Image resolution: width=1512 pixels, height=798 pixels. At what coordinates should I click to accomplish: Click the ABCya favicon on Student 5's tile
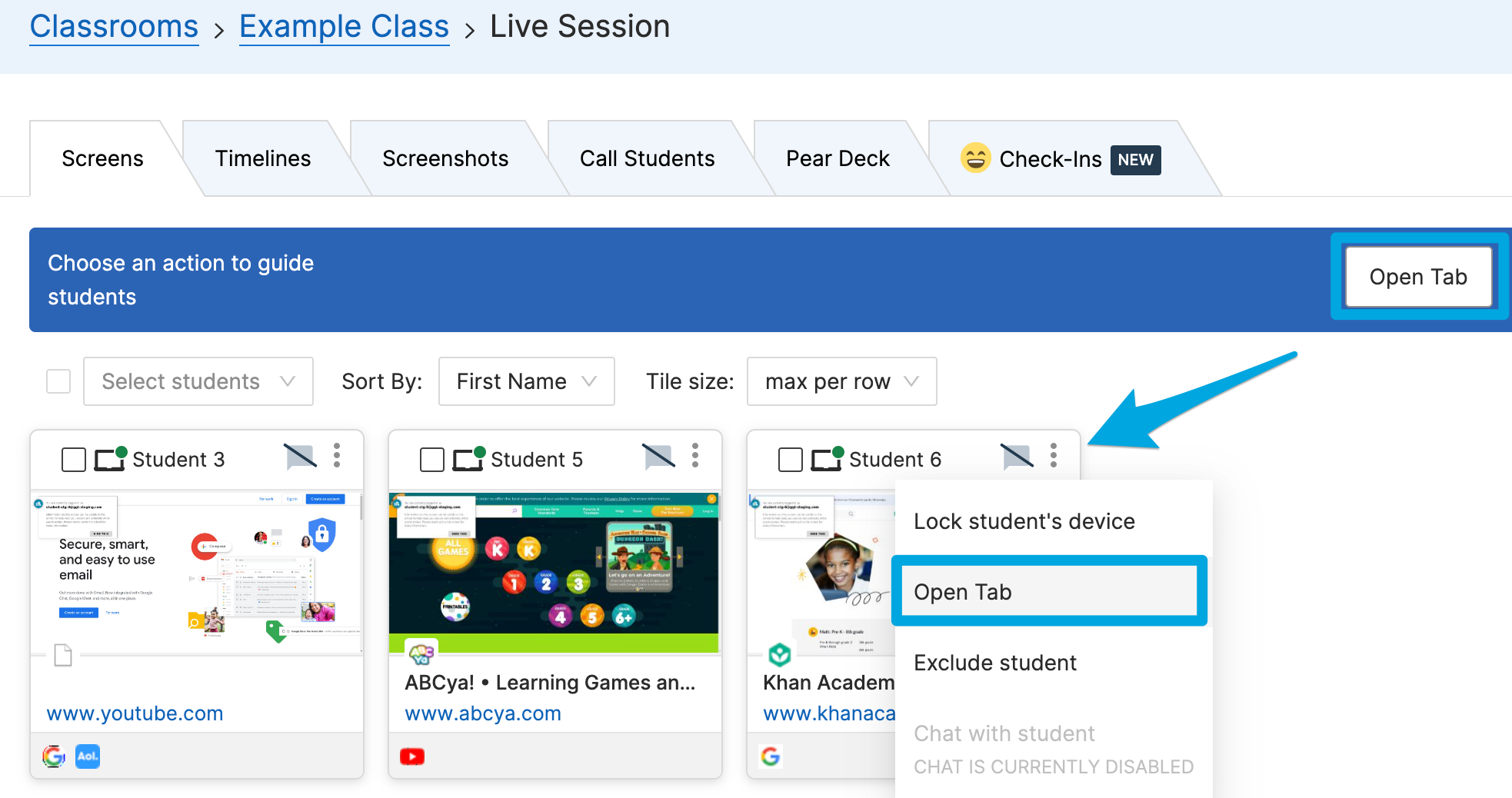pyautogui.click(x=421, y=654)
